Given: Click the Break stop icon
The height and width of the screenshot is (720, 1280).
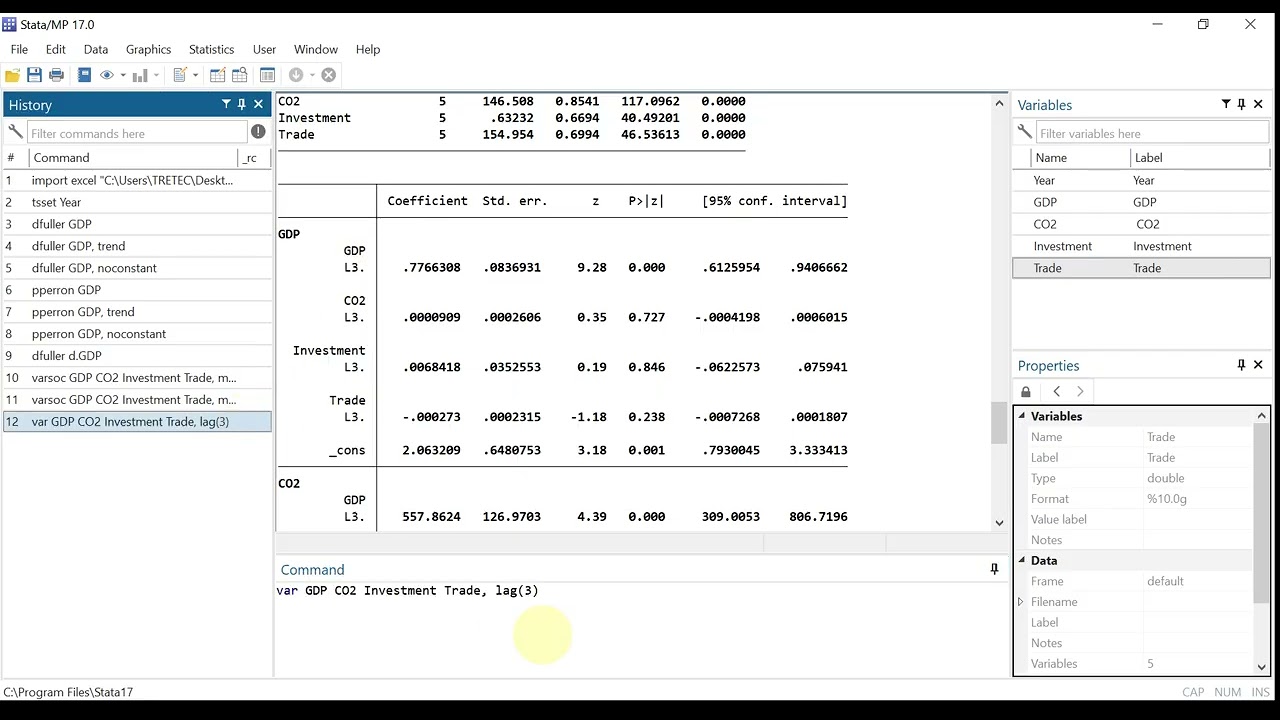Looking at the screenshot, I should [328, 75].
